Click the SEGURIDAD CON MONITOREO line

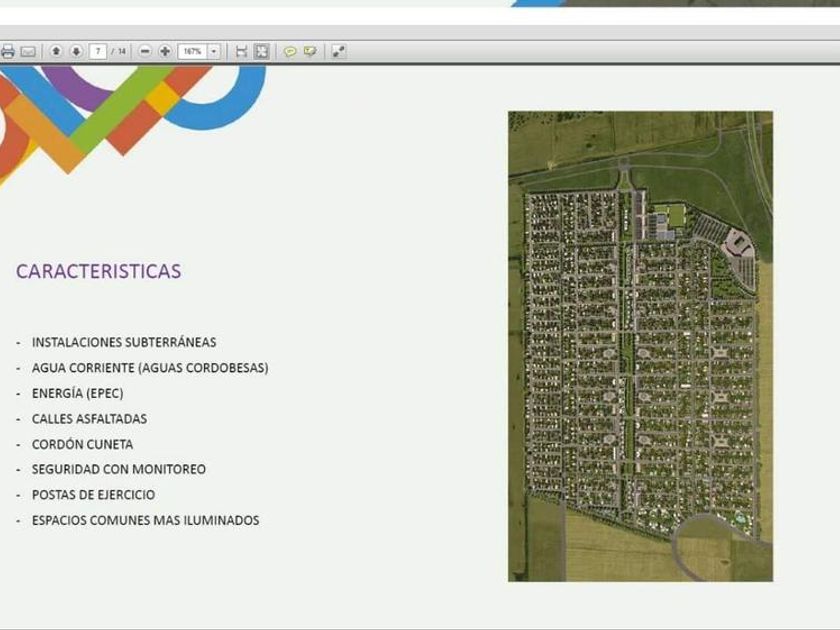pos(119,469)
